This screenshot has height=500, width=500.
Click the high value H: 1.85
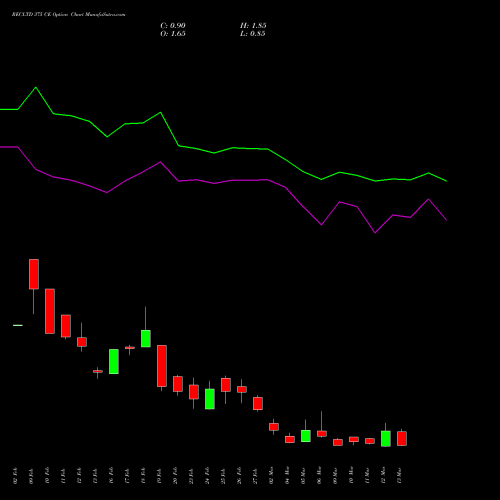pyautogui.click(x=253, y=26)
